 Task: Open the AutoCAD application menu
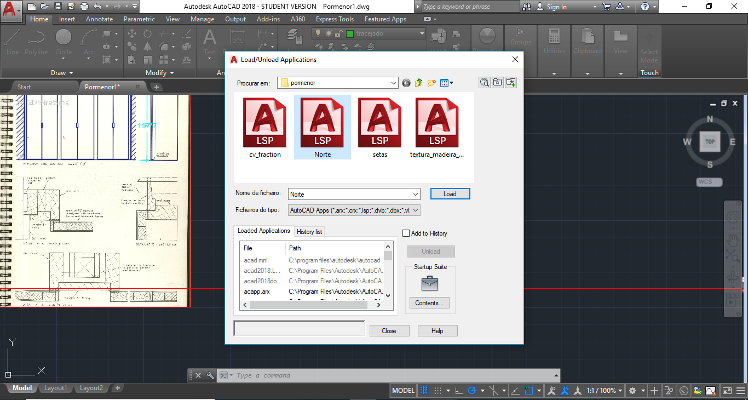11,10
